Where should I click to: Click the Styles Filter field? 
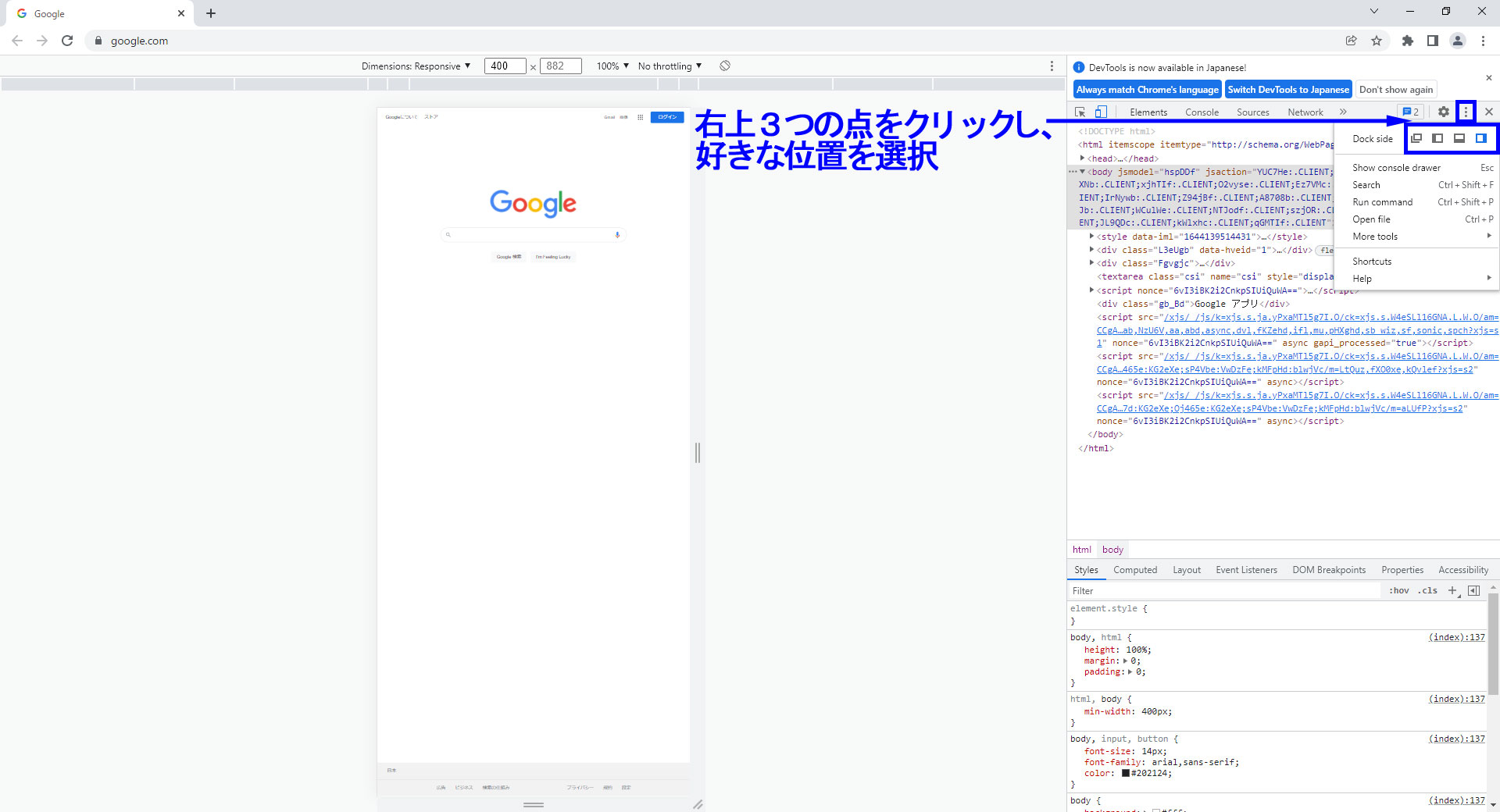click(x=1224, y=591)
